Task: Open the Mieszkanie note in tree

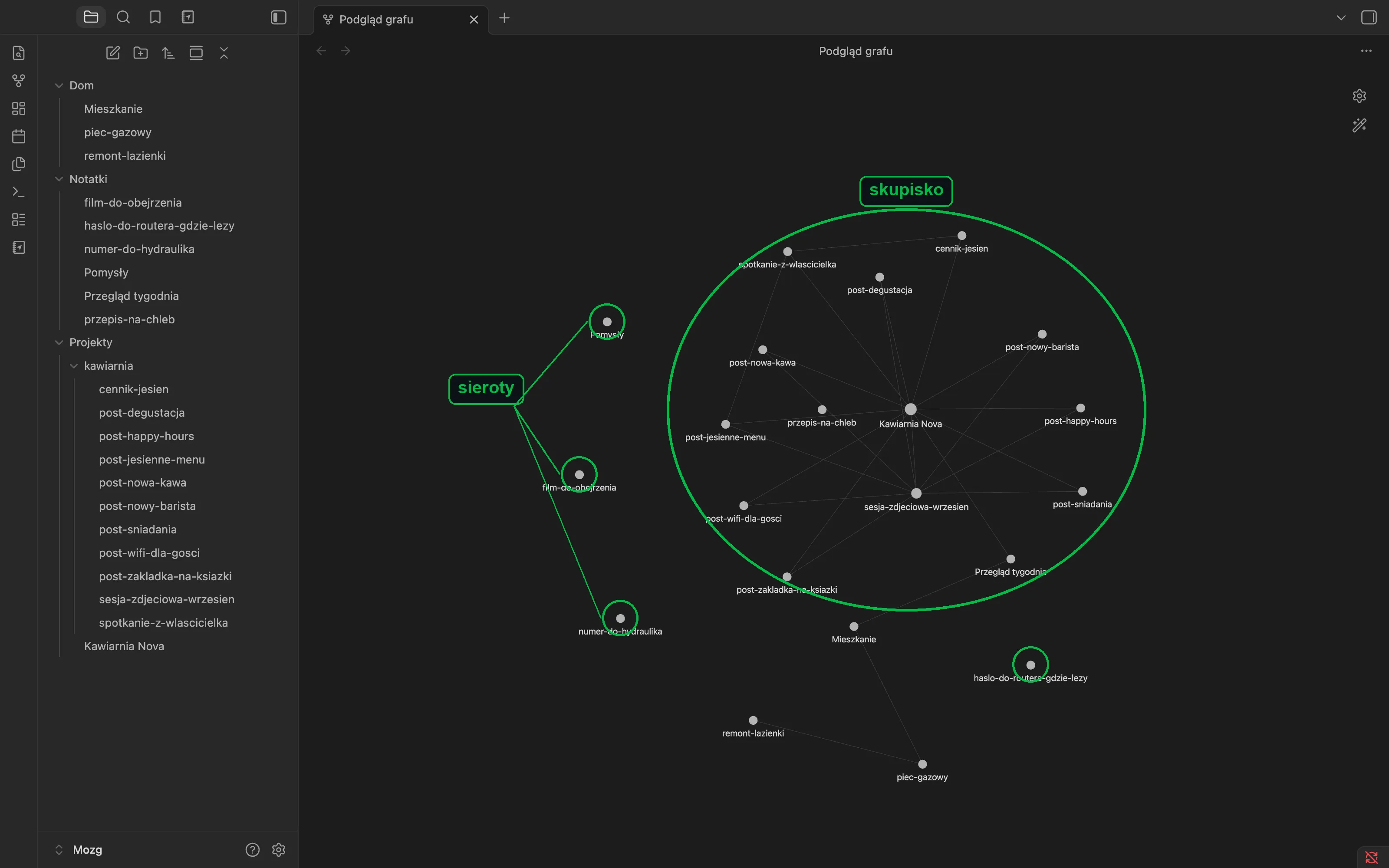Action: (113, 108)
